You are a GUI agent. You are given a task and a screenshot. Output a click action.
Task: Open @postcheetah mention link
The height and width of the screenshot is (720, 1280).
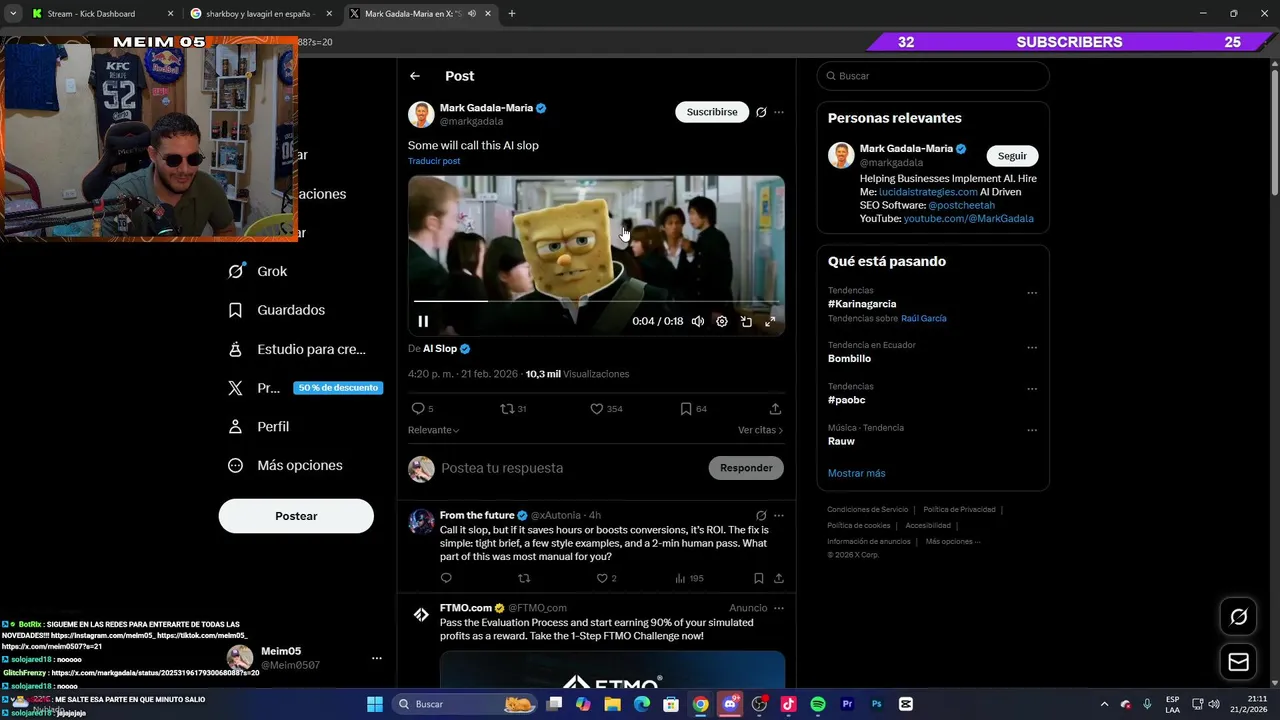(x=961, y=205)
